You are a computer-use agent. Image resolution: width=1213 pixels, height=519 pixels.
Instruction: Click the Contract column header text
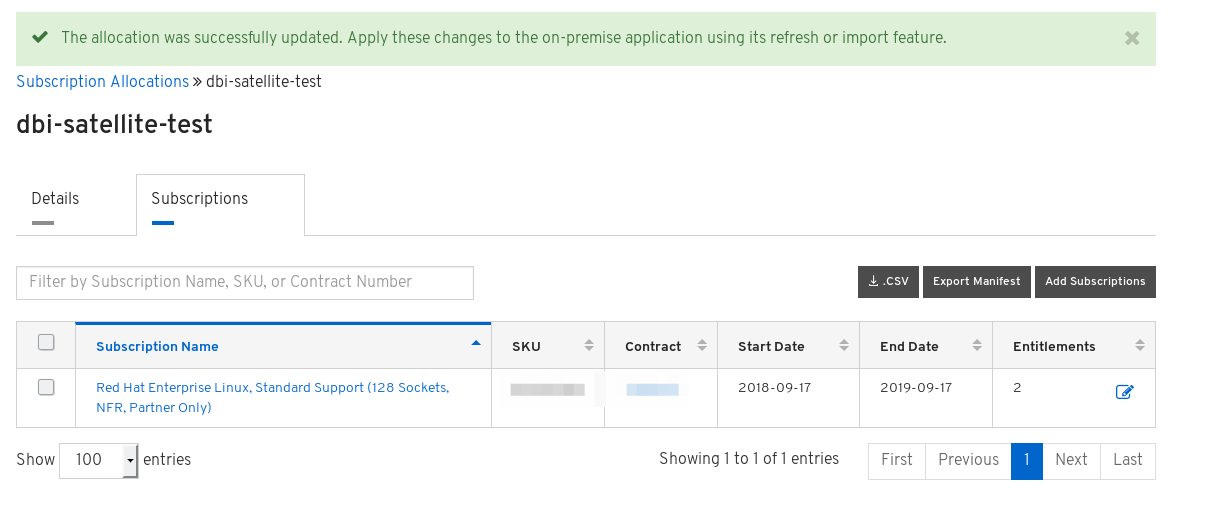click(653, 347)
